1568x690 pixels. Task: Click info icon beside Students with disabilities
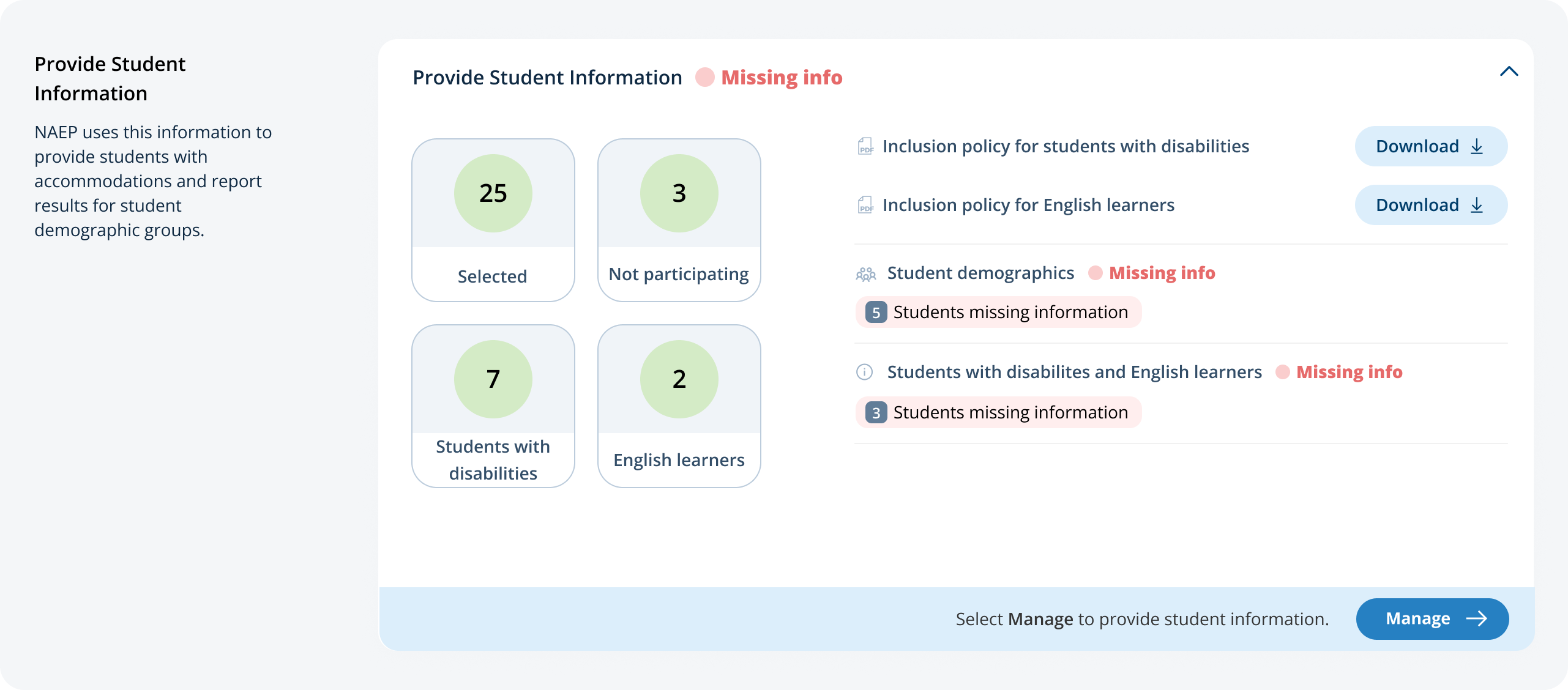(864, 372)
